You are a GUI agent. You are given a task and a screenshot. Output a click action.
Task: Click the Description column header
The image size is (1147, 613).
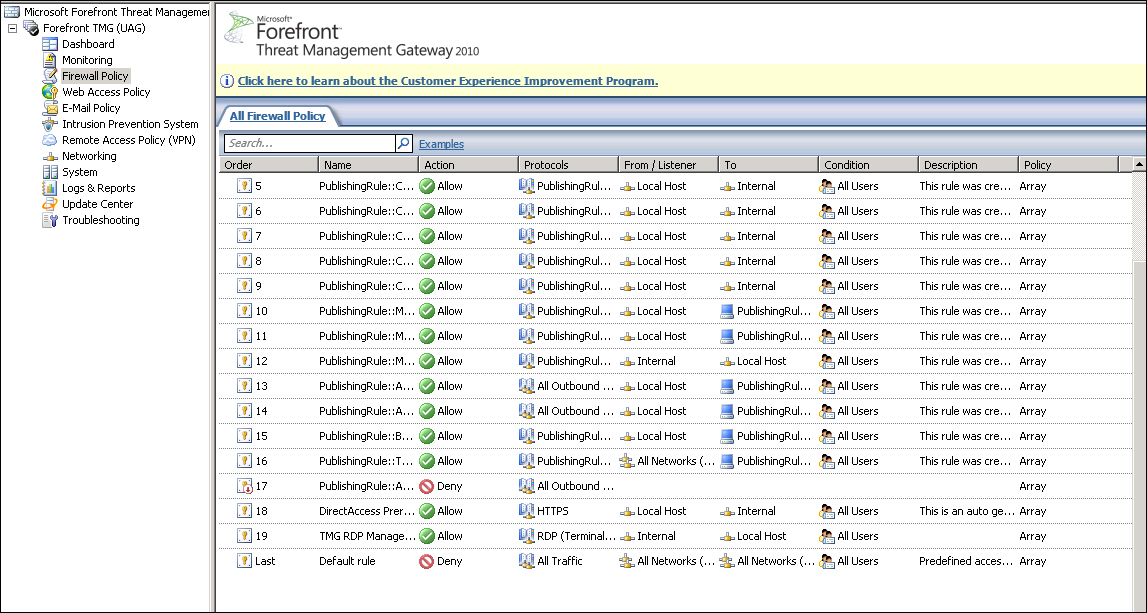pyautogui.click(x=968, y=165)
